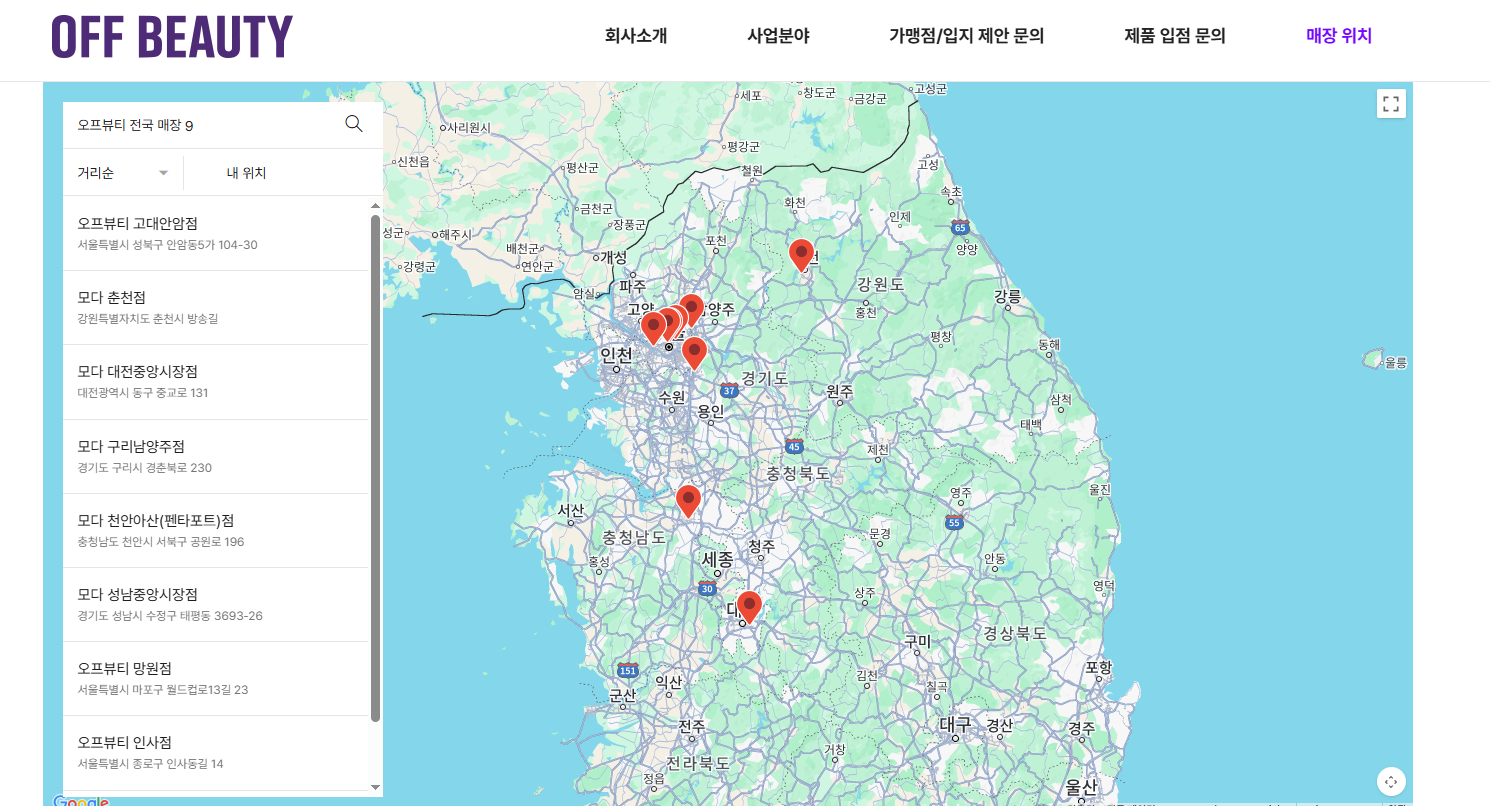This screenshot has width=1490, height=806.
Task: Click the list scroll down arrow
Action: tap(376, 788)
